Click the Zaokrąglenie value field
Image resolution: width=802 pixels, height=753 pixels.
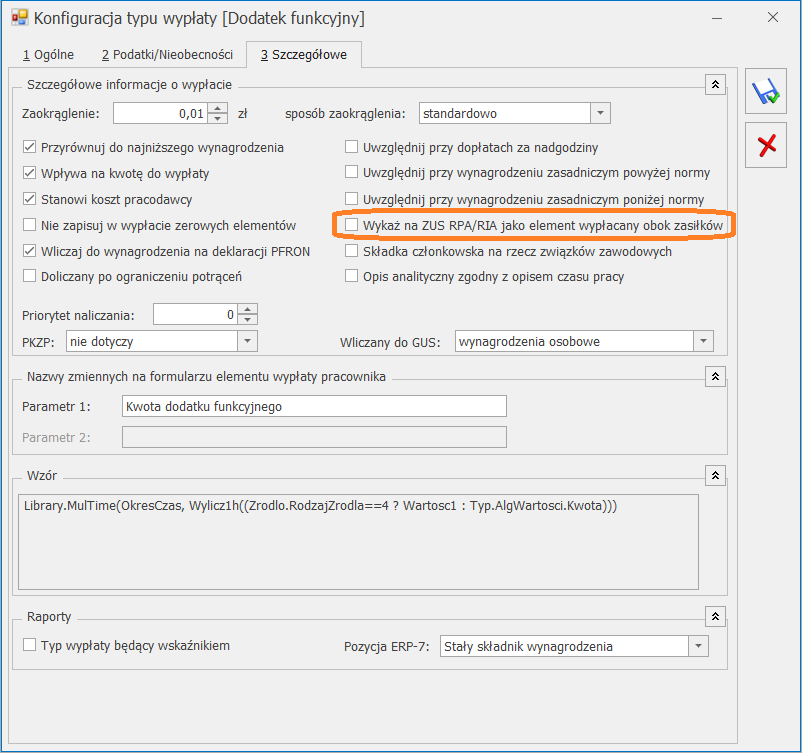pyautogui.click(x=161, y=113)
